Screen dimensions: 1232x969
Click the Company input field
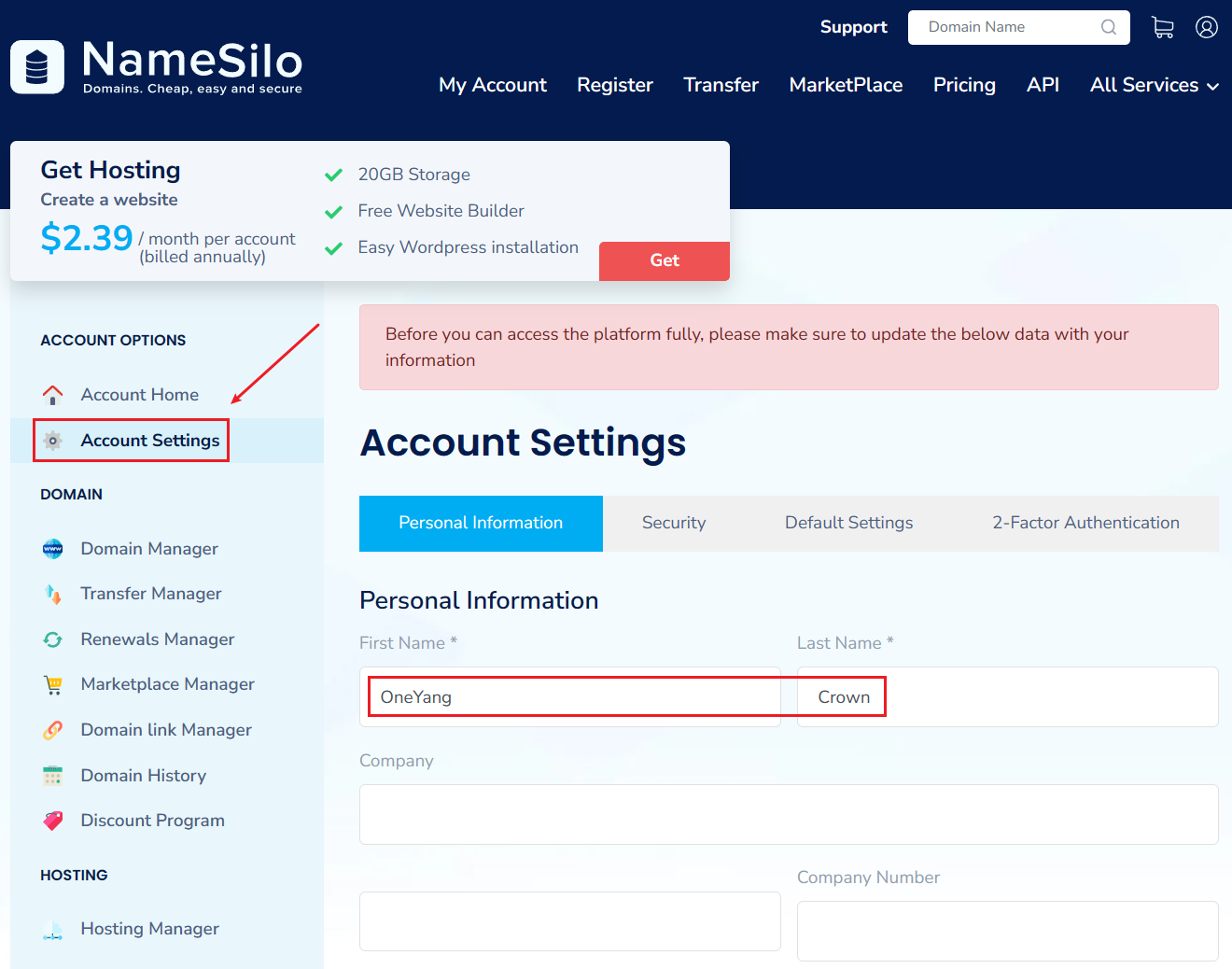click(788, 814)
